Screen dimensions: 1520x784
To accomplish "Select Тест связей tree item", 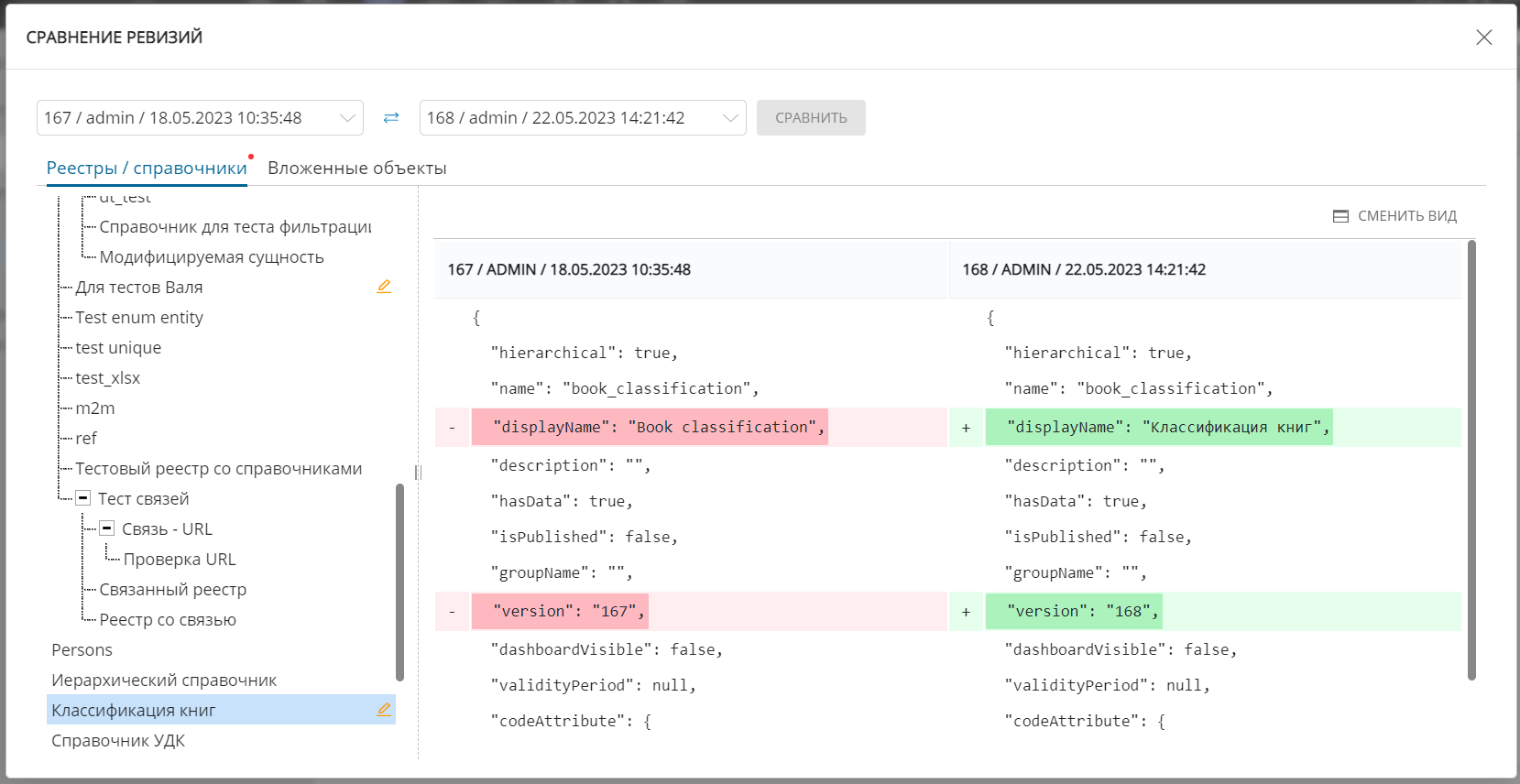I will point(144,498).
